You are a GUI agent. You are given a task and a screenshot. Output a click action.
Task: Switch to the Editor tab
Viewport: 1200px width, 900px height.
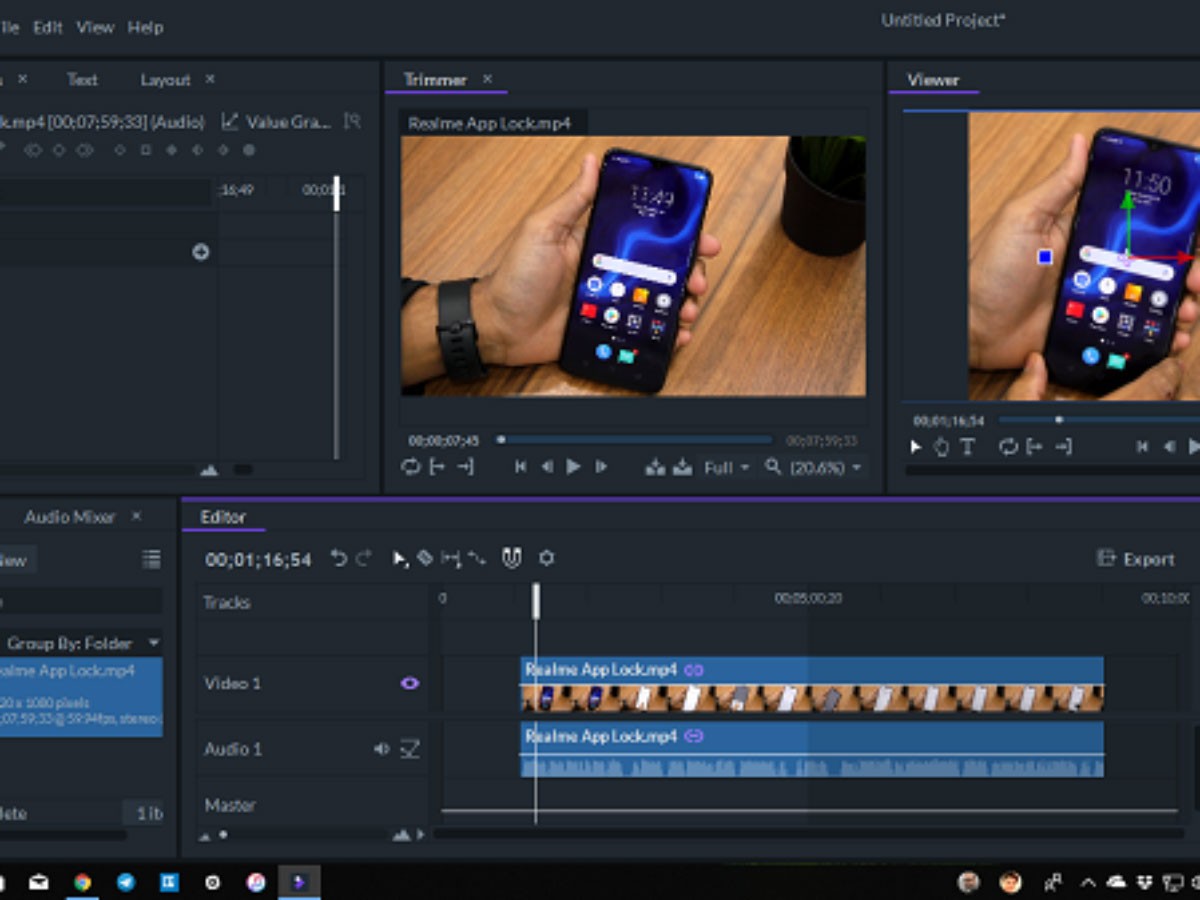[x=223, y=517]
